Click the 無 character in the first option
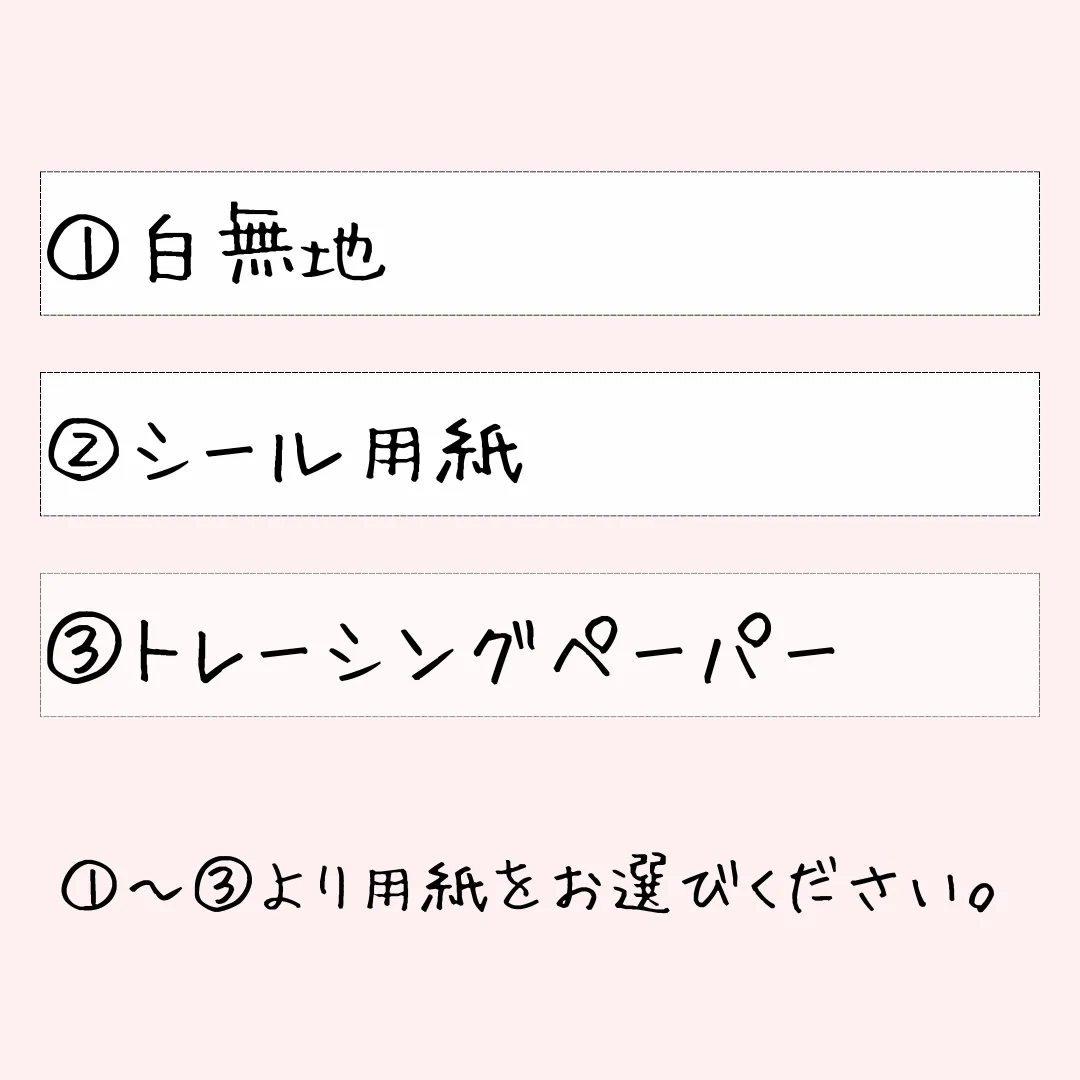1080x1080 pixels. point(263,242)
